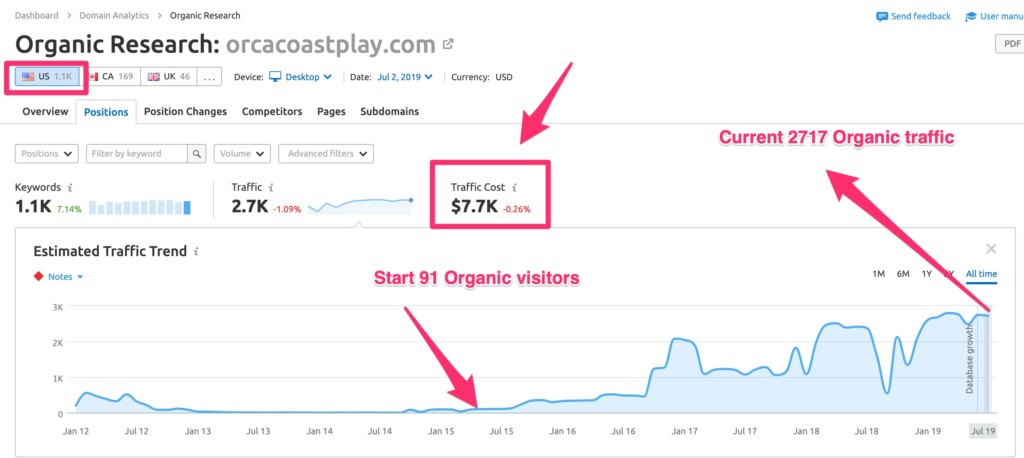Click the Filter by keyword field
This screenshot has width=1024, height=458.
pyautogui.click(x=137, y=154)
